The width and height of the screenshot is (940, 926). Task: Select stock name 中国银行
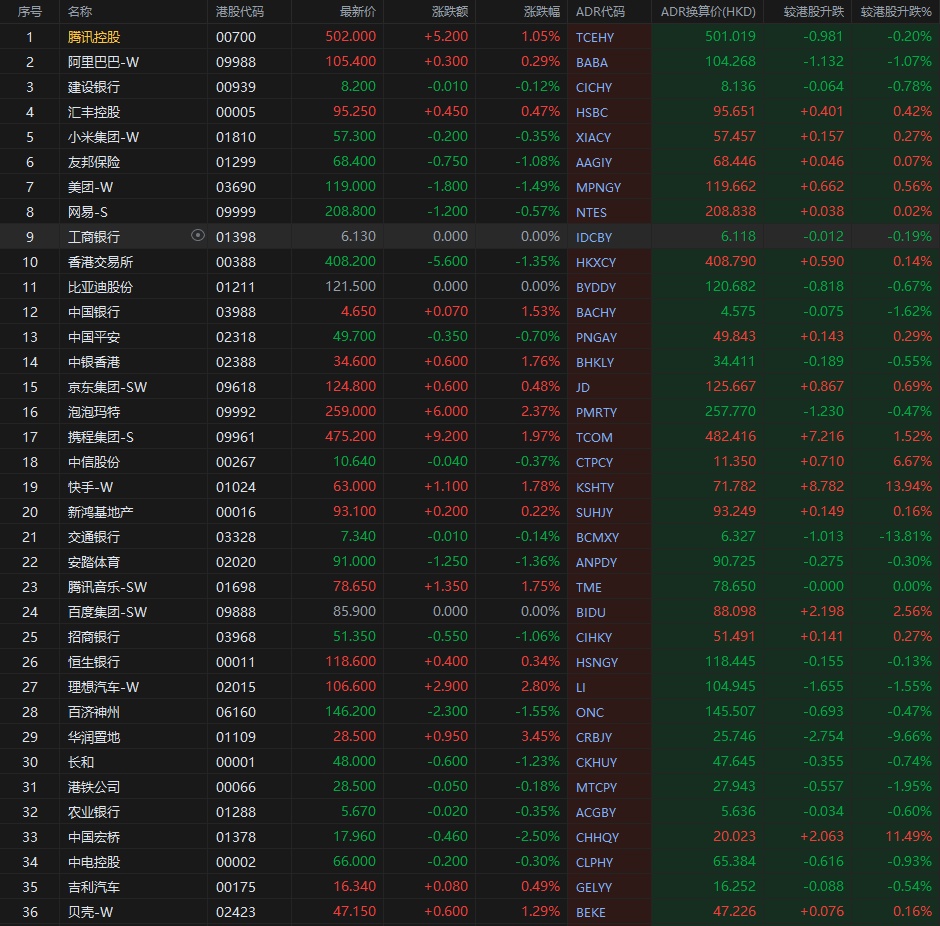pos(94,312)
